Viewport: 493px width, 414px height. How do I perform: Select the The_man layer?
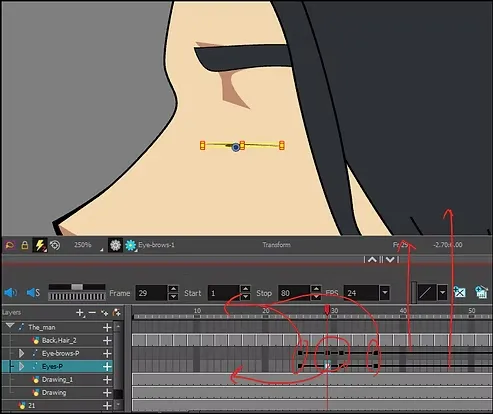coord(42,327)
